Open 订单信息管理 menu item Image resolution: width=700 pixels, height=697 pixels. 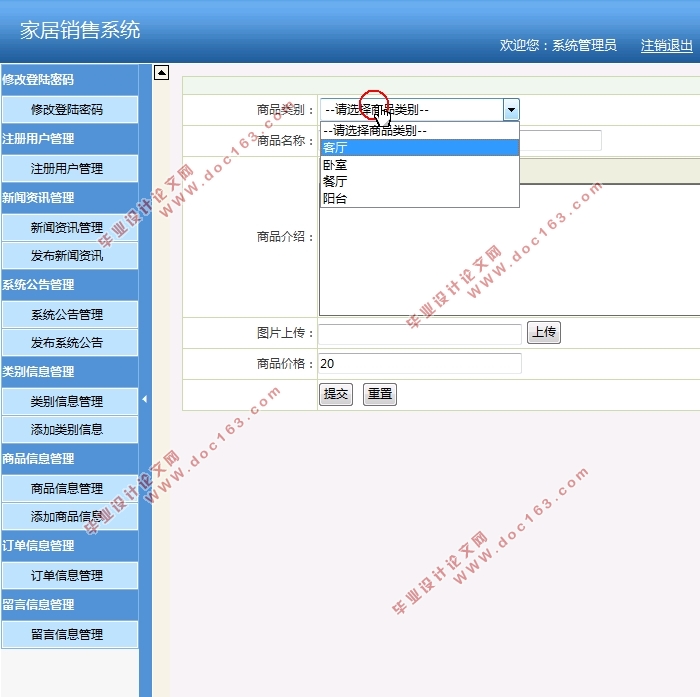pos(70,576)
